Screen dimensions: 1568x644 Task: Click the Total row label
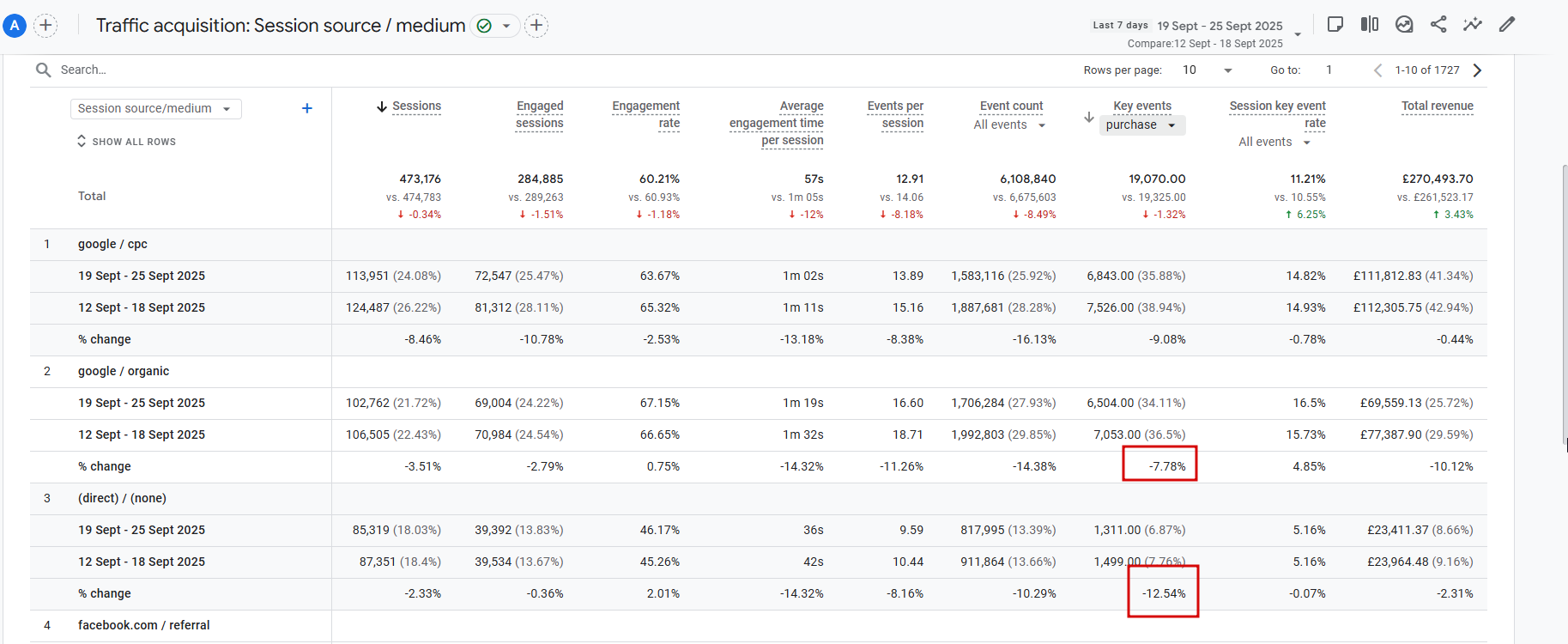tap(92, 196)
